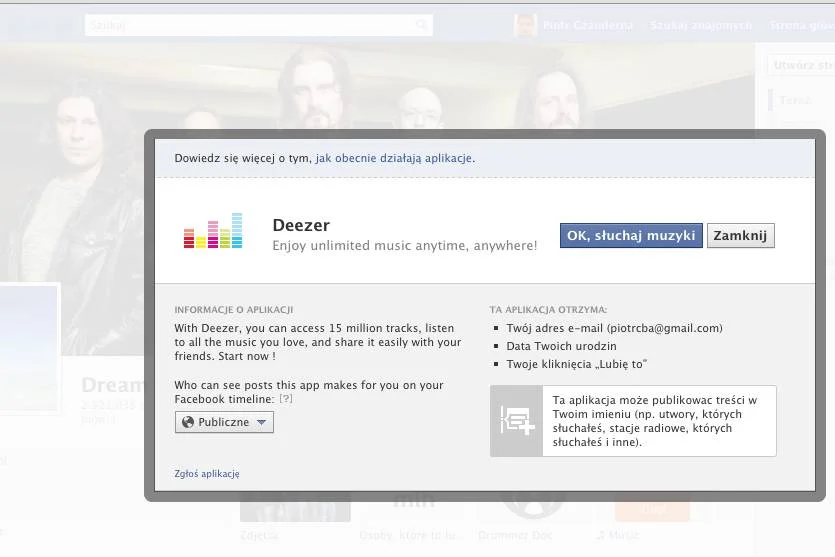This screenshot has width=835, height=557.
Task: Click the globe icon in the Publiczne selector
Action: (x=187, y=422)
